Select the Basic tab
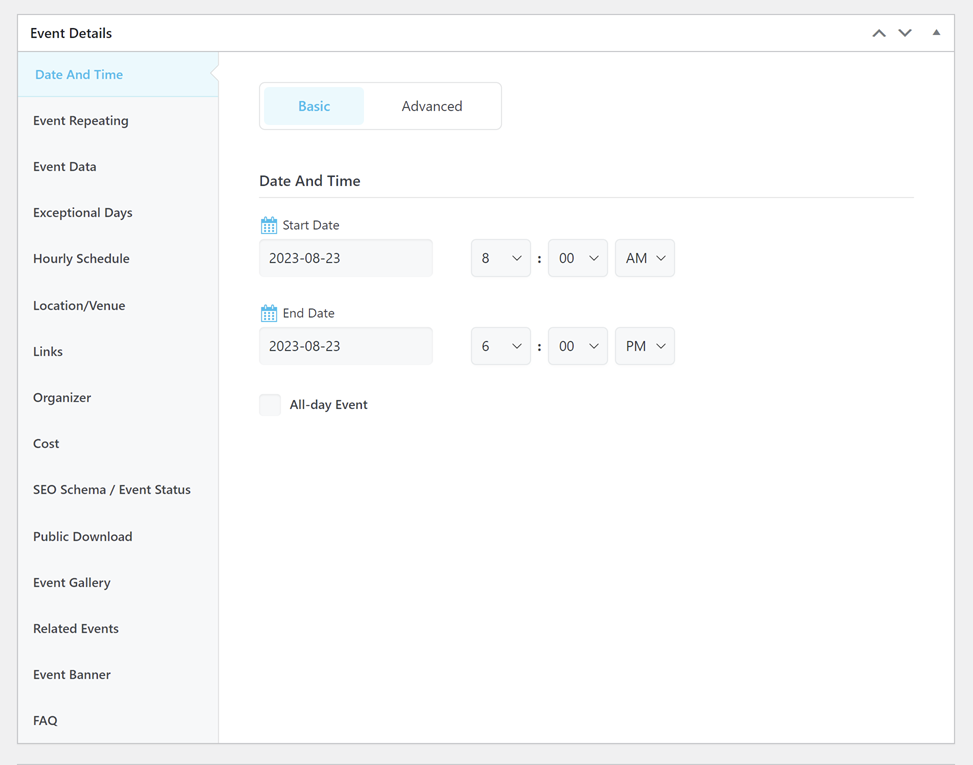The height and width of the screenshot is (765, 973). 314,106
